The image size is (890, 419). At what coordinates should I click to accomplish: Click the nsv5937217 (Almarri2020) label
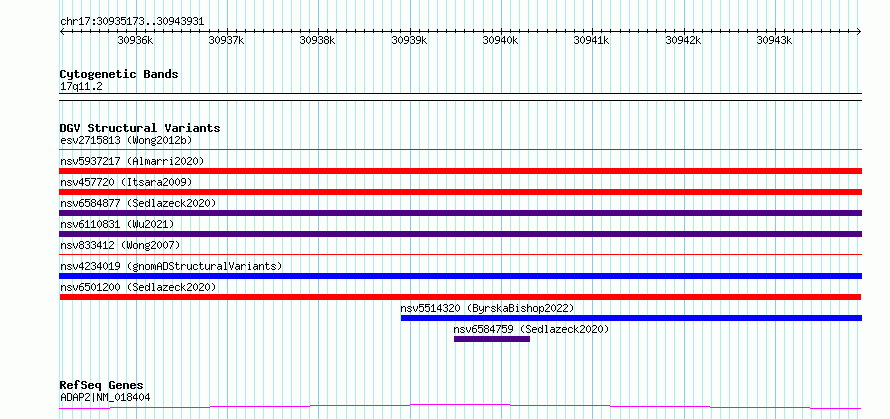tap(132, 161)
